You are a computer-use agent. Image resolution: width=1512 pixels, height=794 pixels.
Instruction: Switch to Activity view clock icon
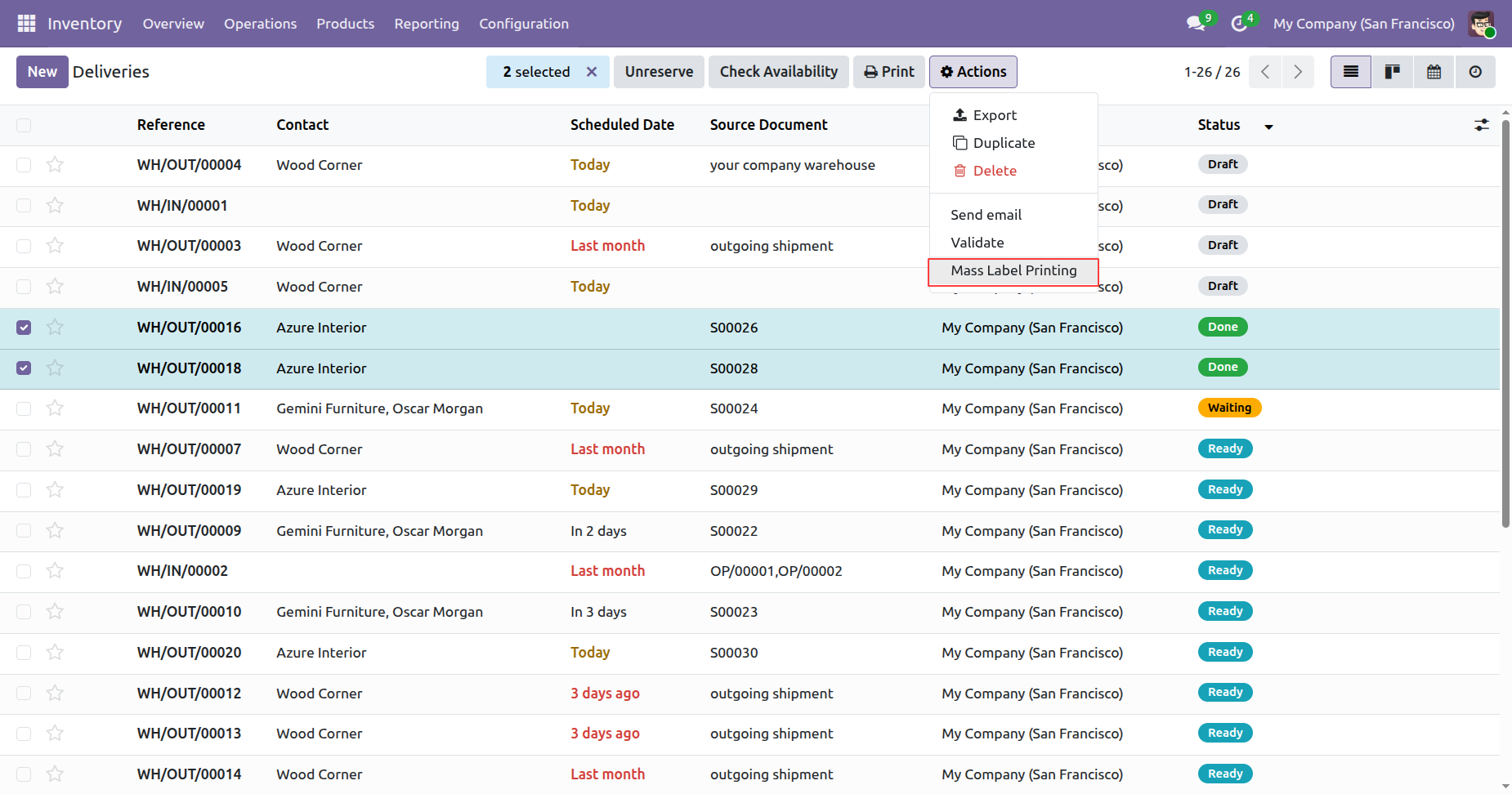point(1474,72)
